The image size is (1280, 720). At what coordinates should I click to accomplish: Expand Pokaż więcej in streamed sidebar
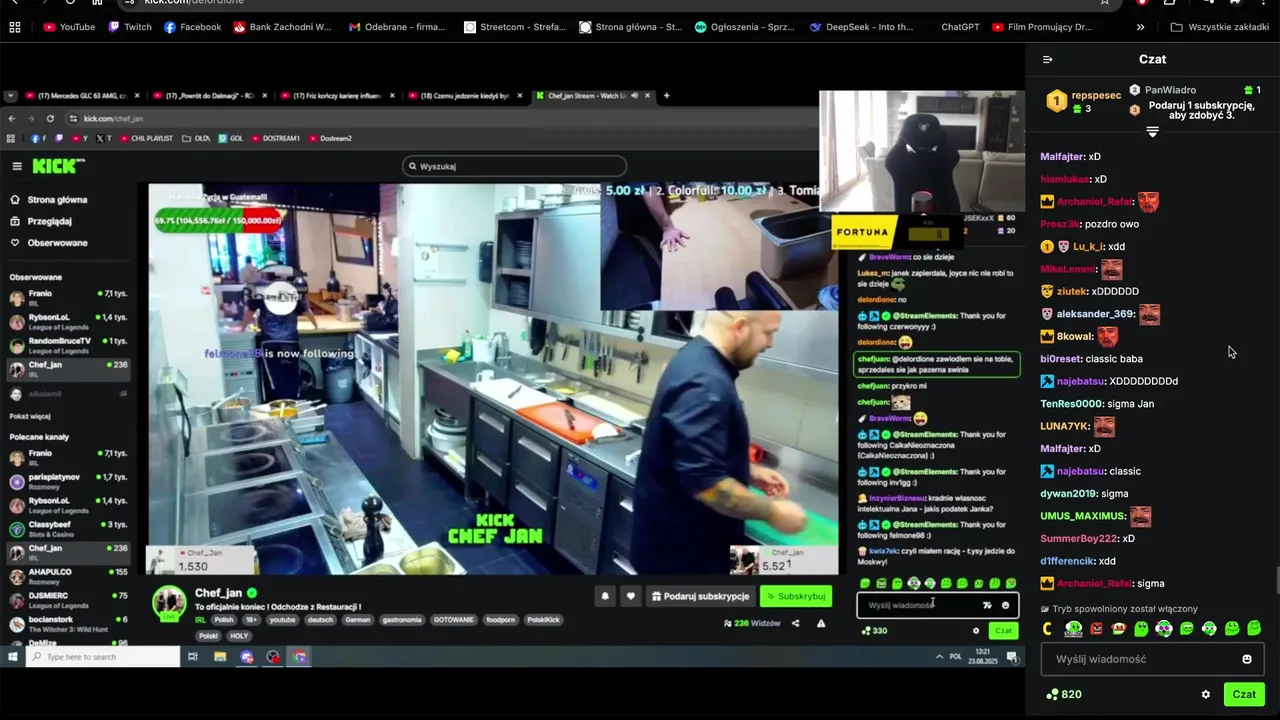tap(30, 416)
